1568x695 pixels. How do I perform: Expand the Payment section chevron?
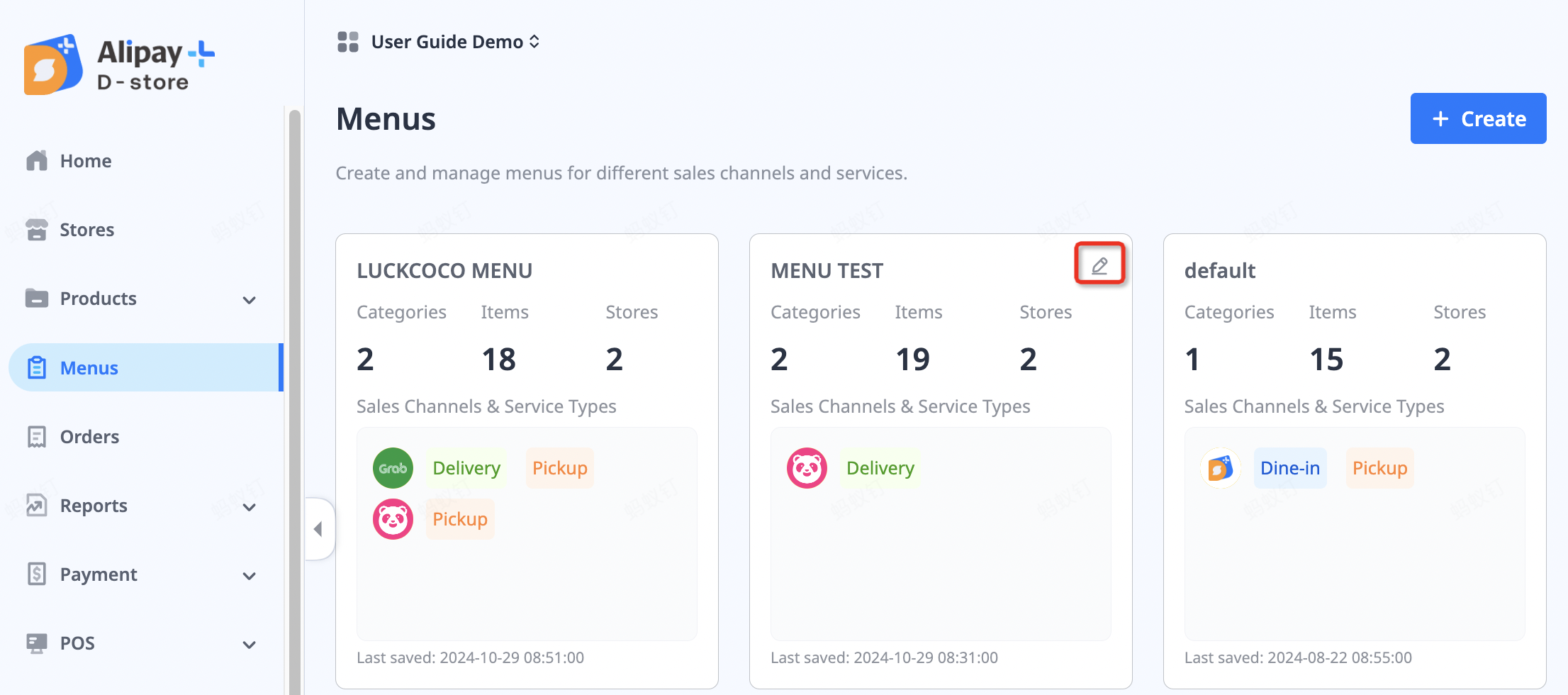coord(249,576)
